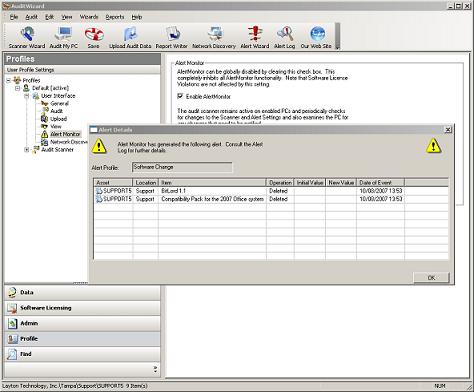Click the Profile panel icon
The image size is (474, 392).
pyautogui.click(x=13, y=339)
